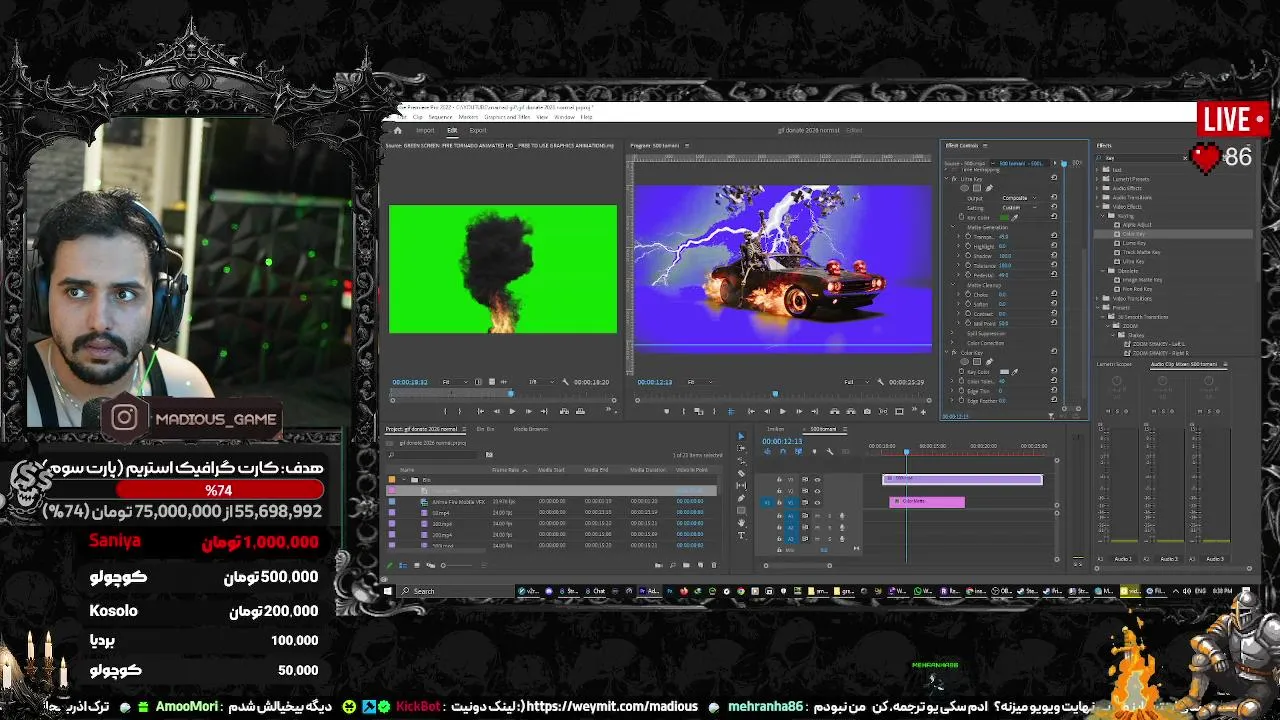Open Ultra Key Setting dropdown
1280x720 pixels.
(x=1019, y=207)
